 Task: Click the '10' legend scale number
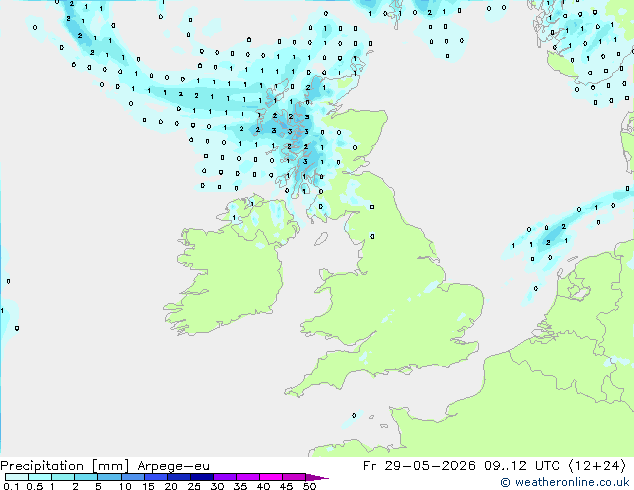click(125, 486)
